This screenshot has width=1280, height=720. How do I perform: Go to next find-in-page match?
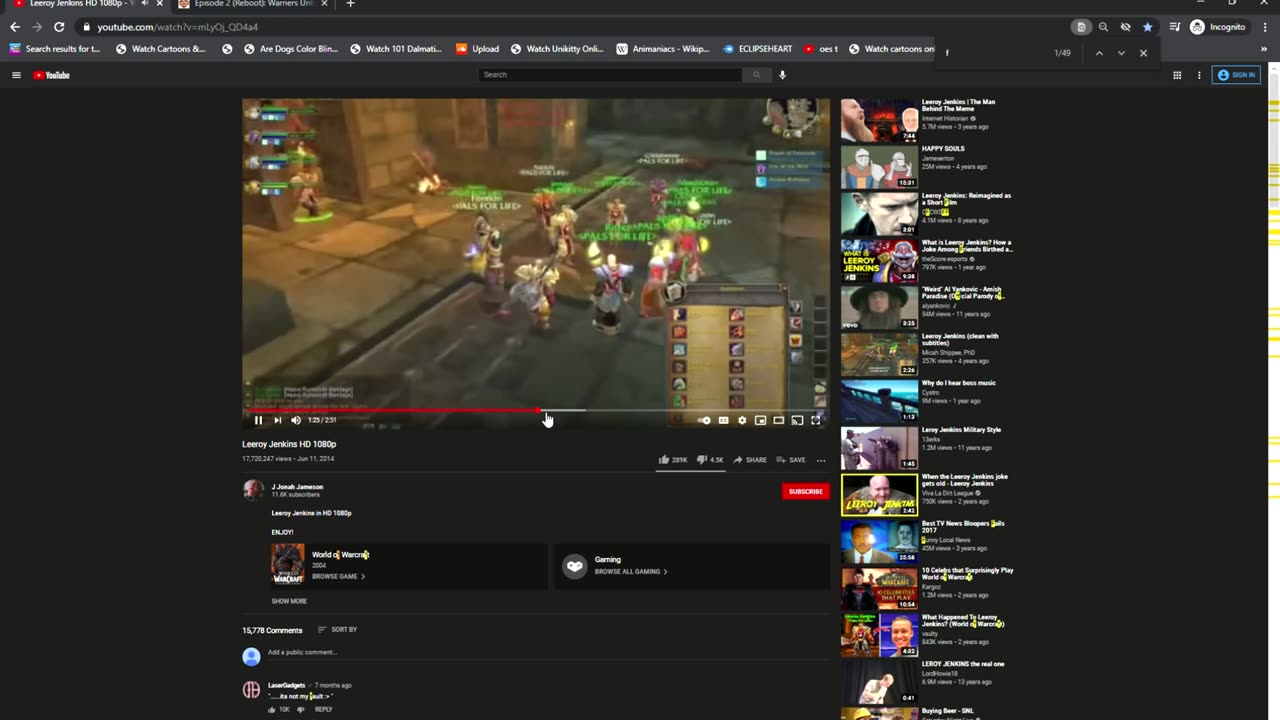1121,53
